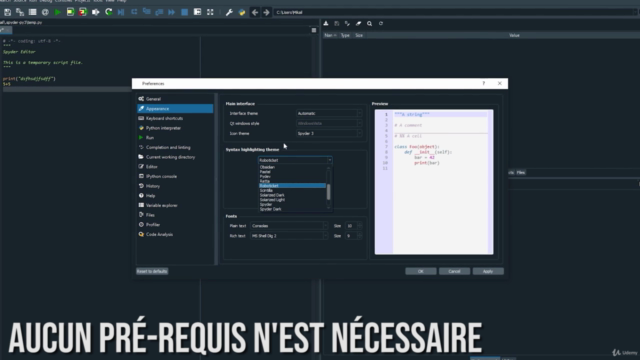The image size is (640, 360).
Task: Click the Run selection icon
Action: [96, 13]
